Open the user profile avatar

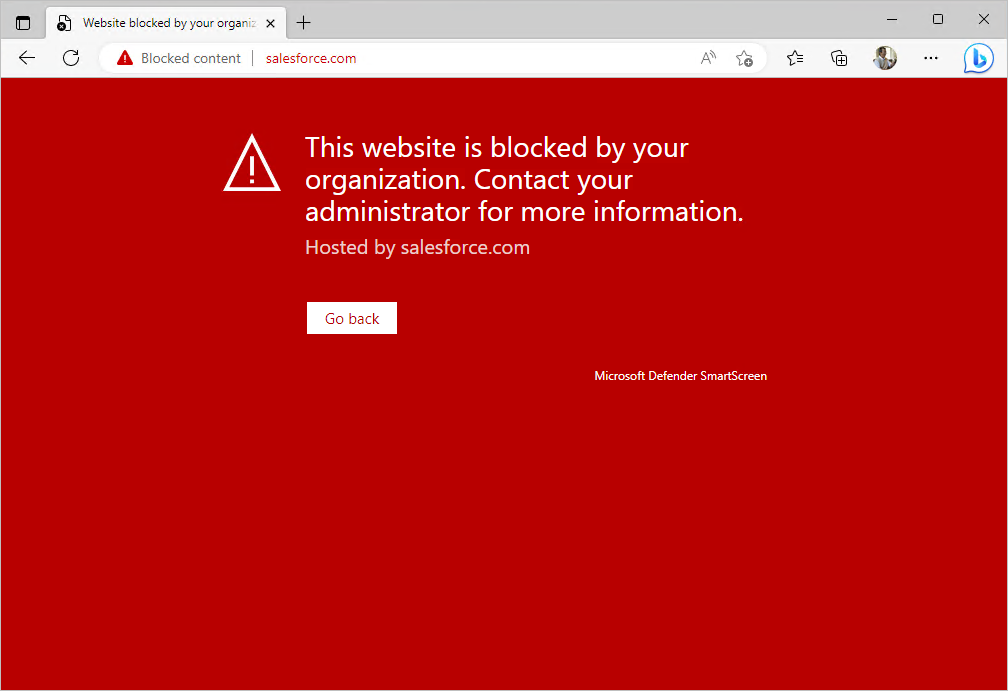pos(885,58)
